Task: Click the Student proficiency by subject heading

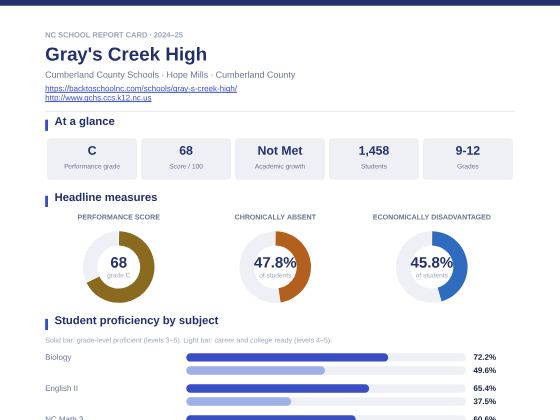Action: [x=136, y=320]
